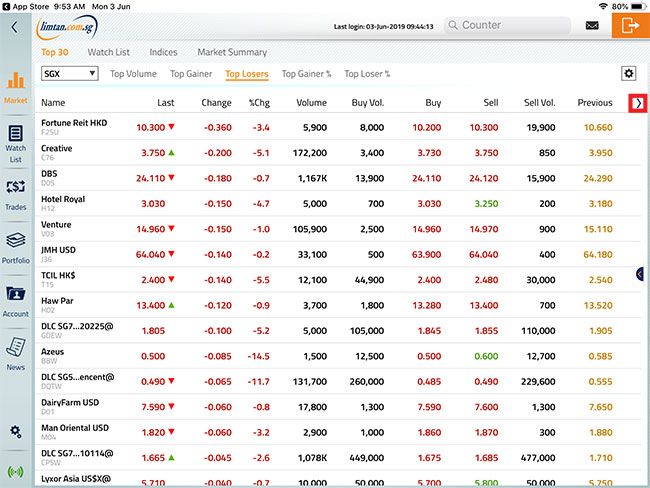Select the Top Volume filter
Screen dimensions: 650x488
(x=133, y=74)
